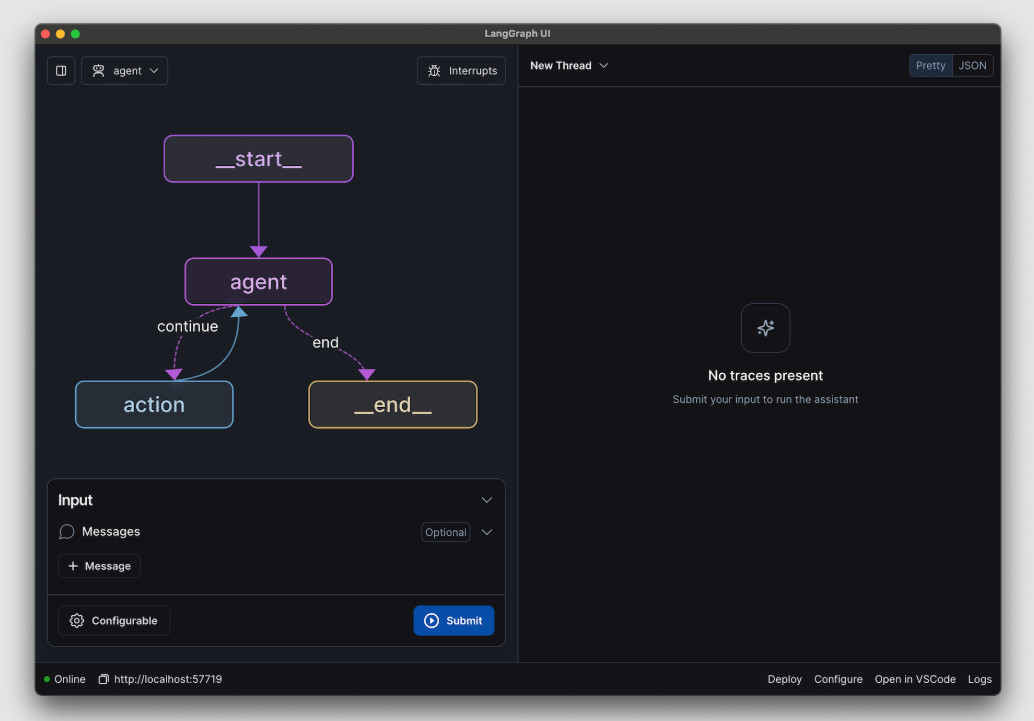Select the __end__ node
Image resolution: width=1034 pixels, height=721 pixels.
coord(392,404)
